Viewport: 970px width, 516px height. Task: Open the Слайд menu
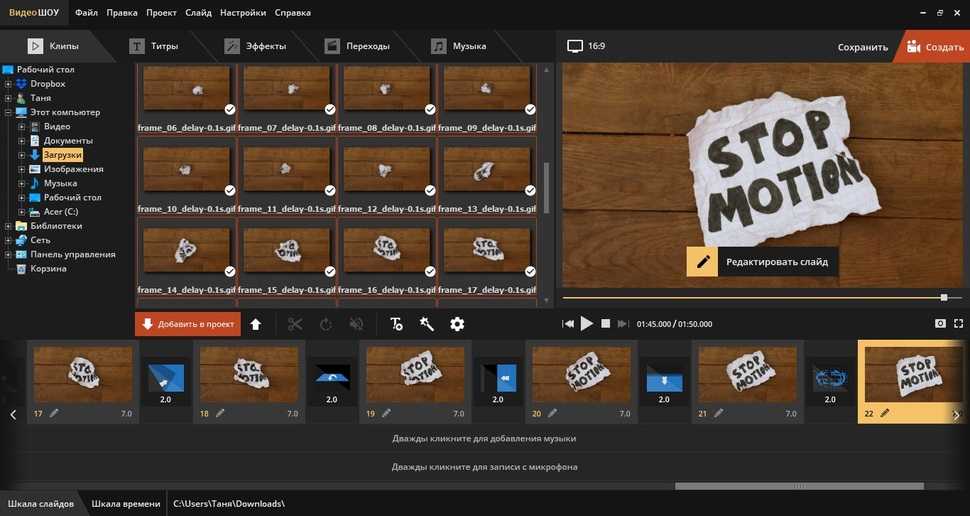click(198, 13)
